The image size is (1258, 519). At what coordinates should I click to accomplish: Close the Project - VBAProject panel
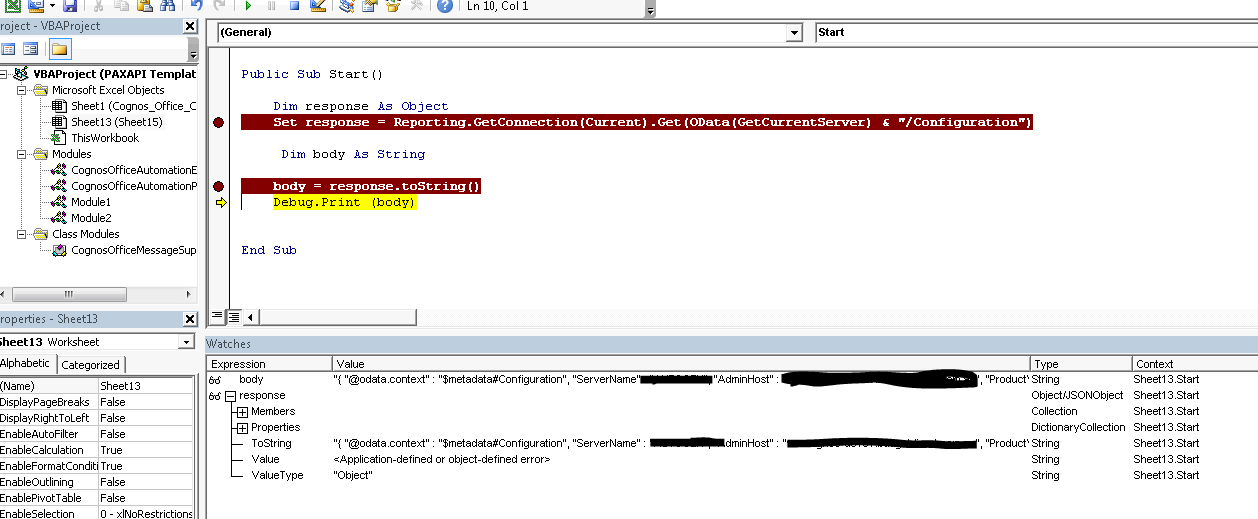(x=192, y=26)
